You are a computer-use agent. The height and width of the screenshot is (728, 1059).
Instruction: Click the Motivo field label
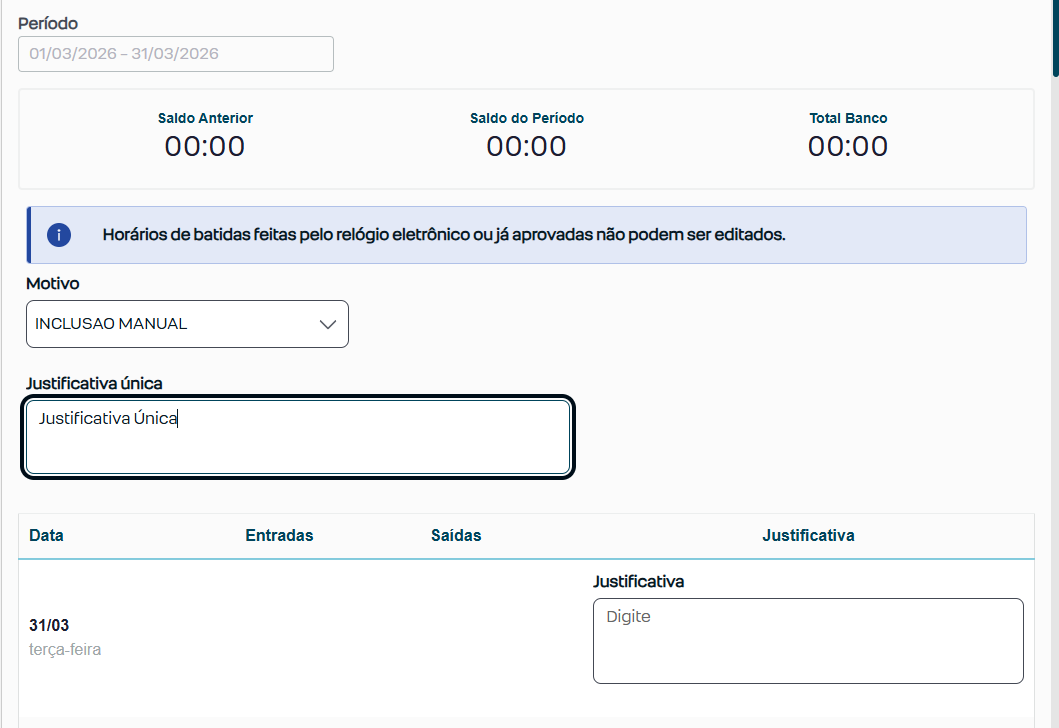[53, 284]
